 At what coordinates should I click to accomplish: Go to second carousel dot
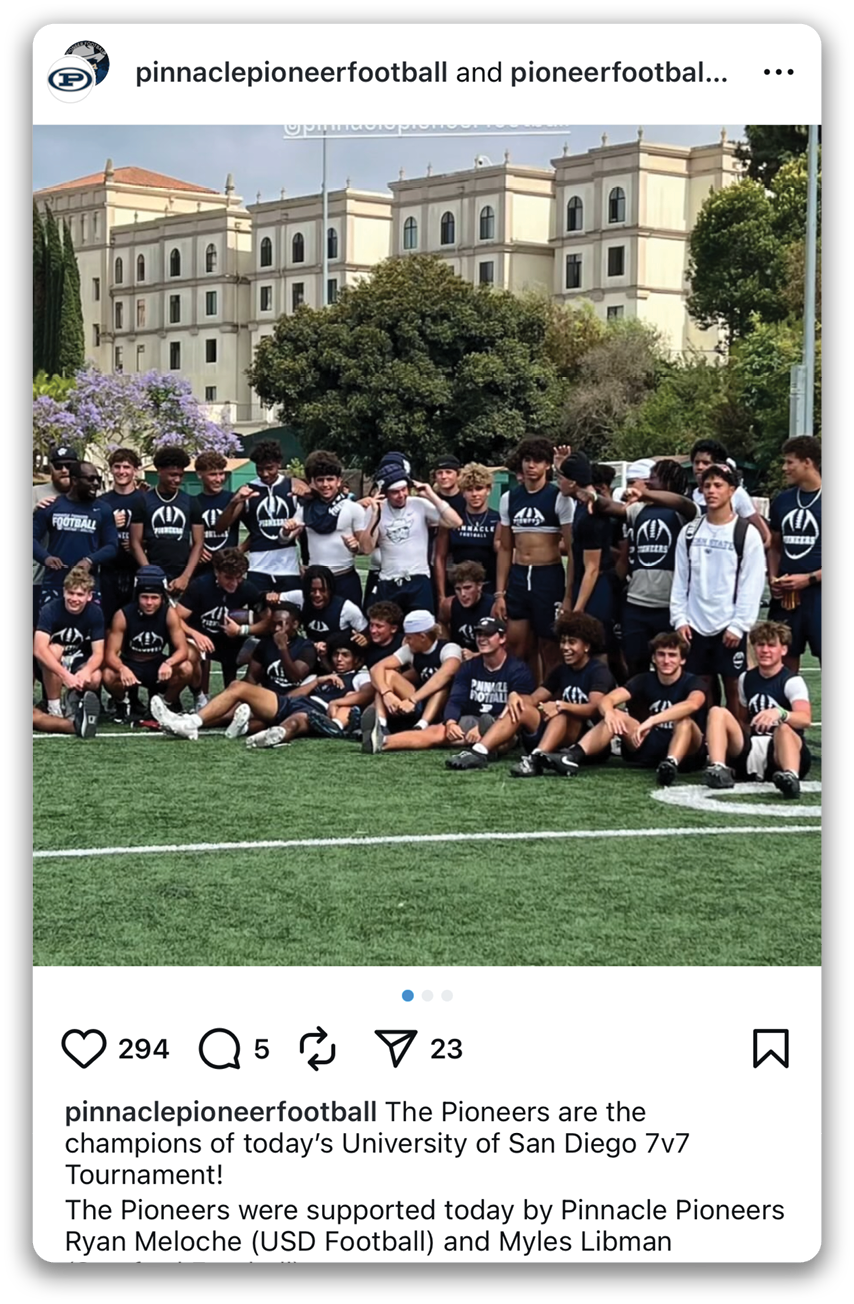point(427,995)
